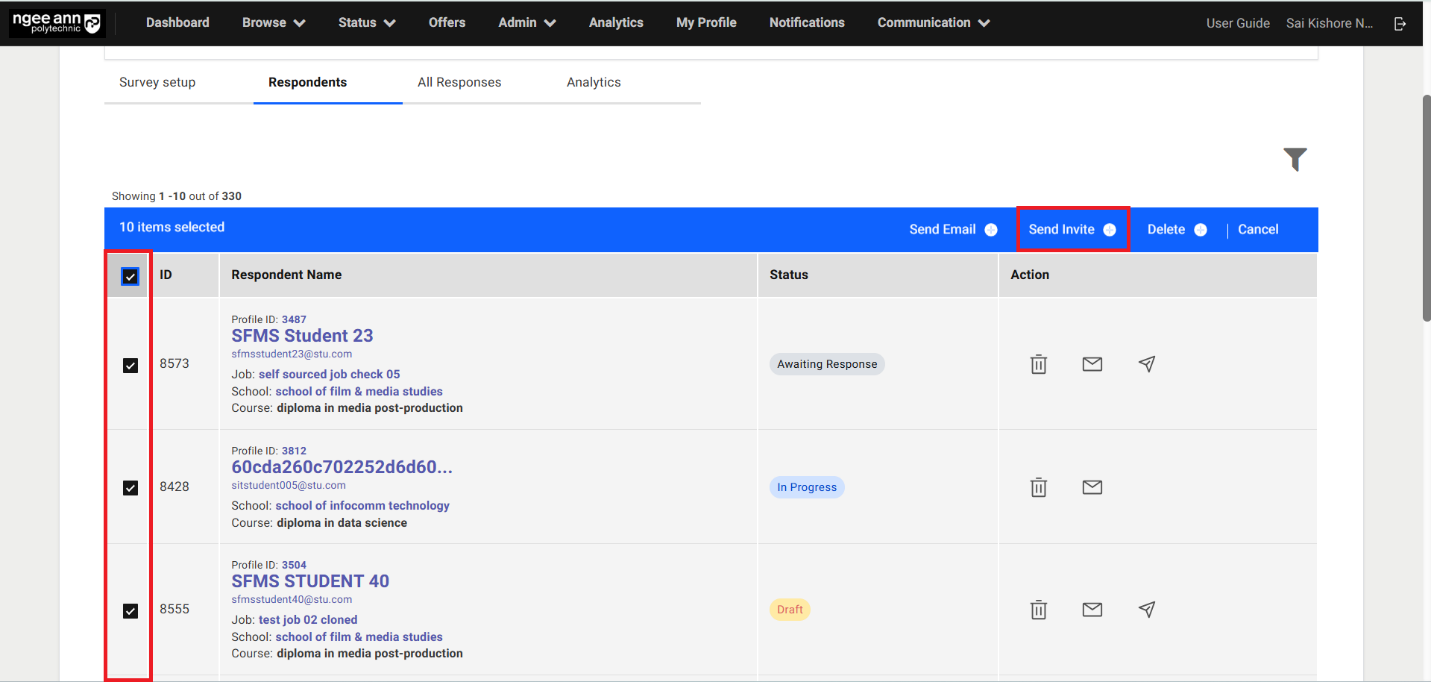The image size is (1431, 682).
Task: Click trash icon for respondent 8428
Action: point(1038,487)
